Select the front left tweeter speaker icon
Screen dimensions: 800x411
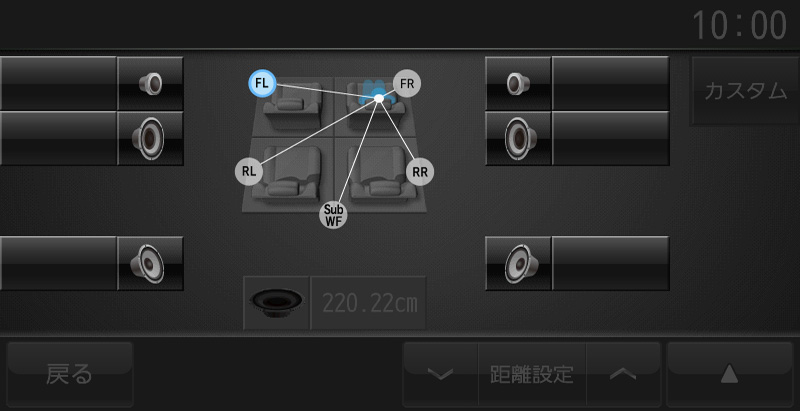pos(151,83)
